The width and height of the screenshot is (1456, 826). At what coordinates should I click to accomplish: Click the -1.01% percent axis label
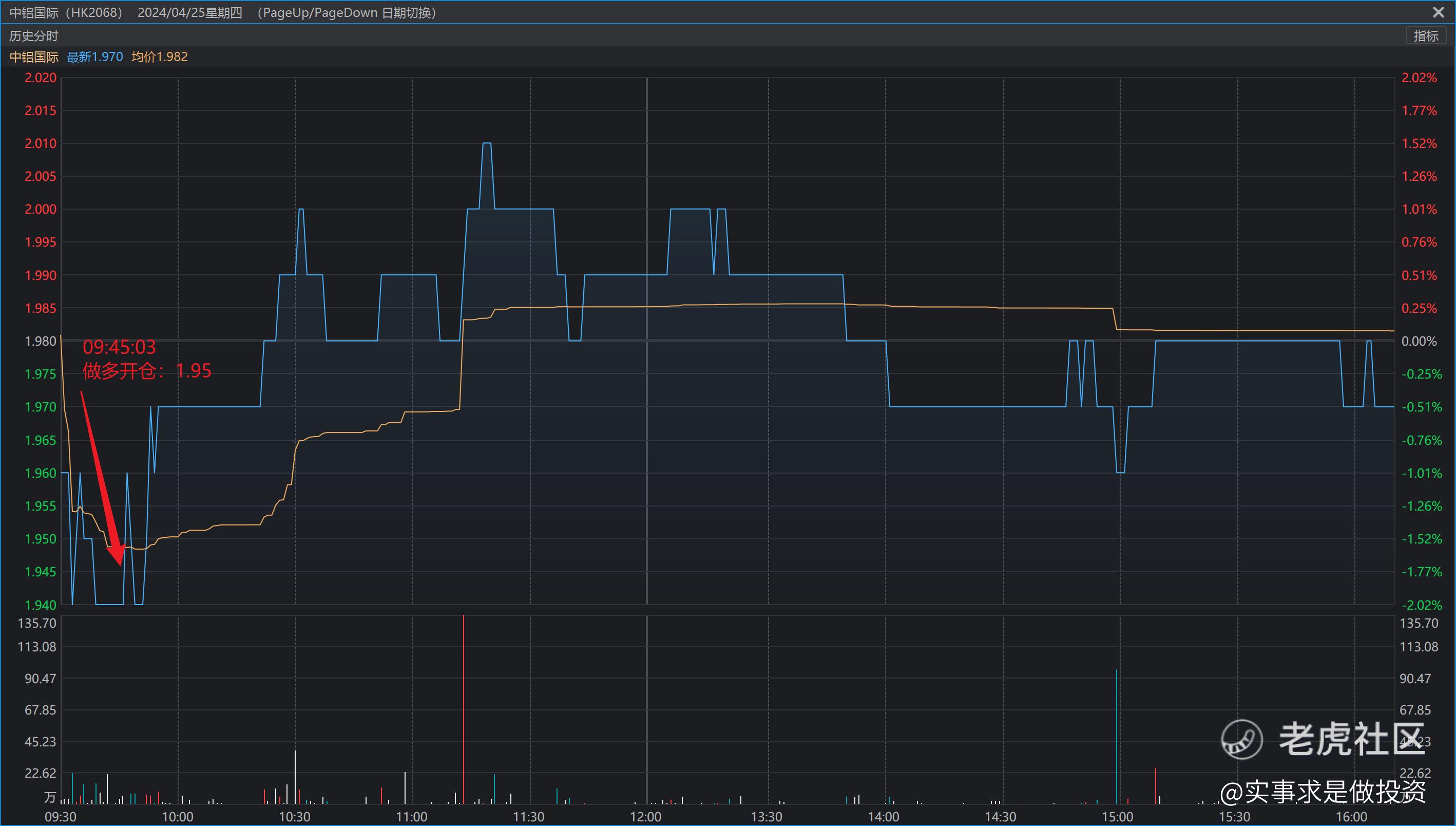click(1422, 473)
